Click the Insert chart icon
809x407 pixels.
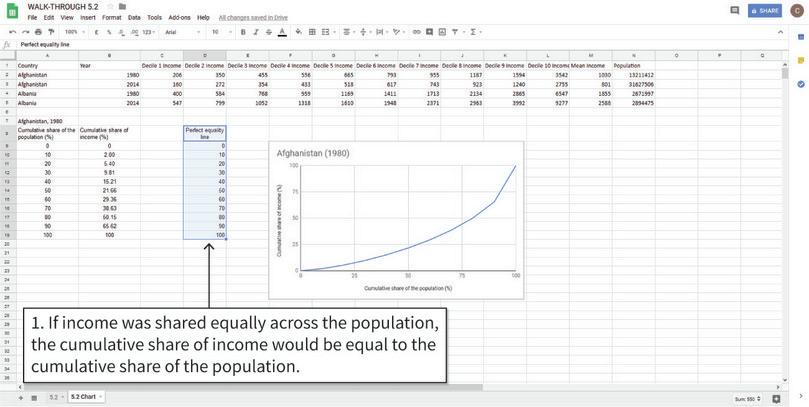pyautogui.click(x=442, y=32)
